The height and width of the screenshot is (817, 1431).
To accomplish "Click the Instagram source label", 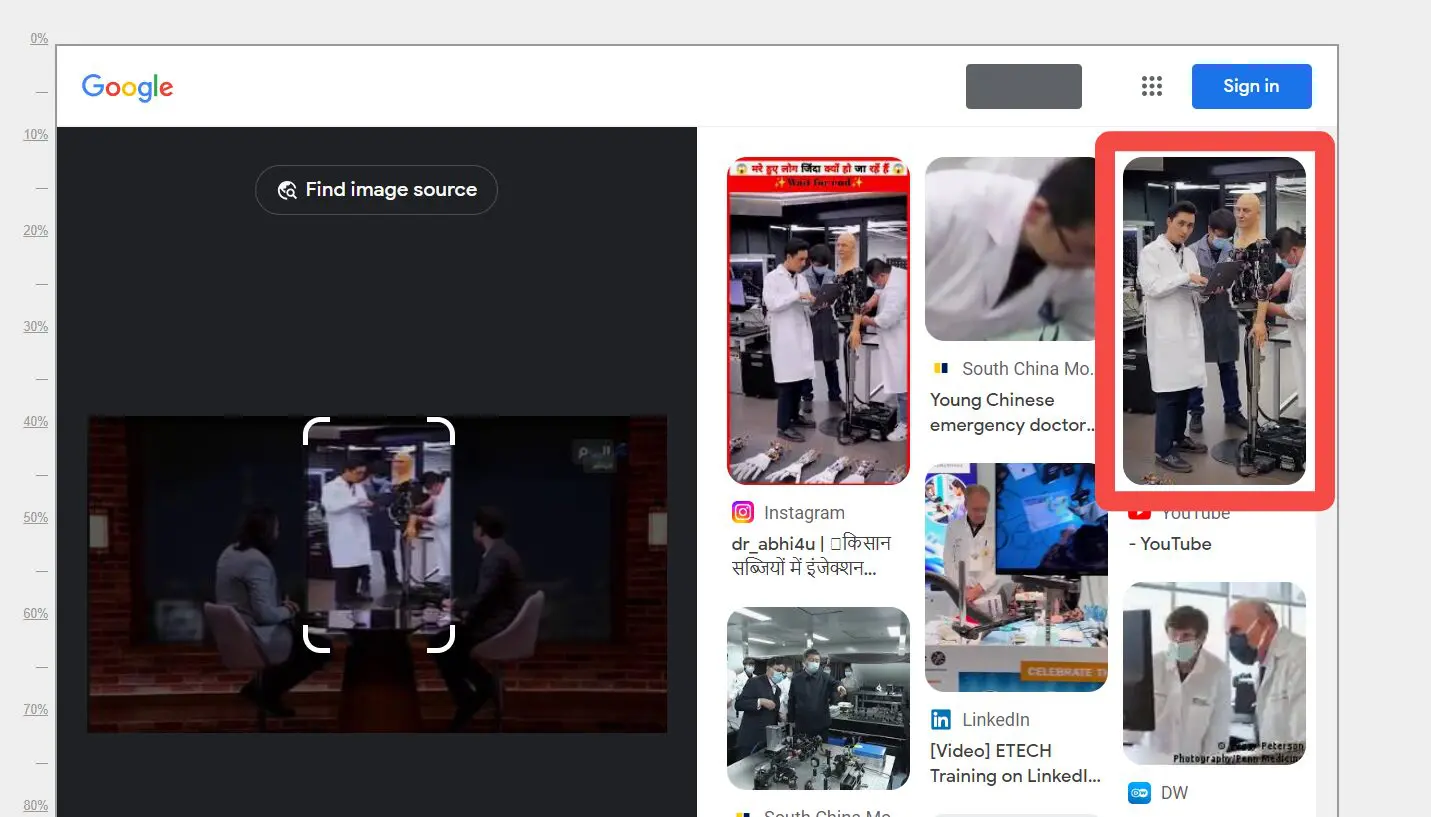I will pyautogui.click(x=804, y=513).
